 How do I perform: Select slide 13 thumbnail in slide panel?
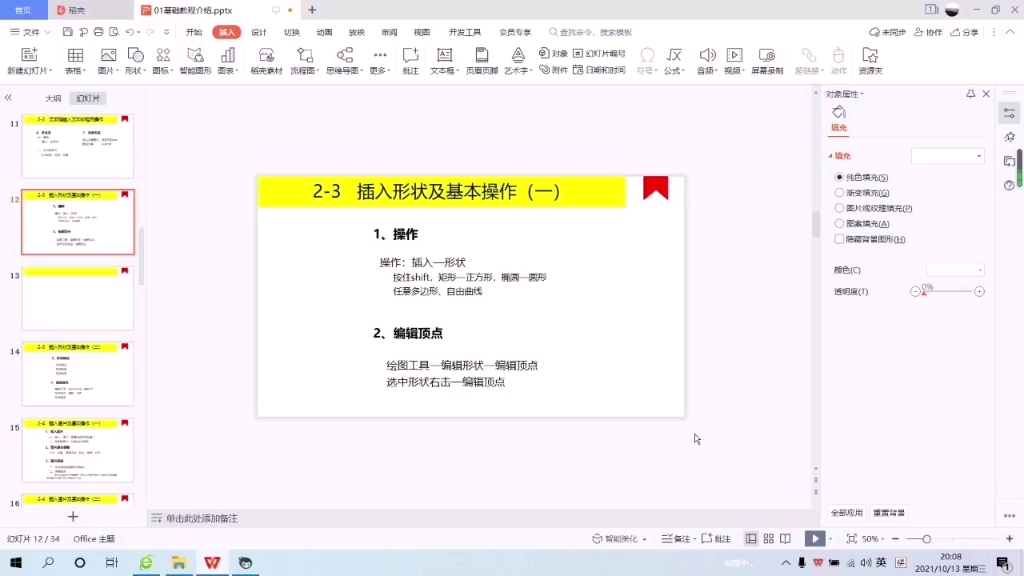pos(77,297)
